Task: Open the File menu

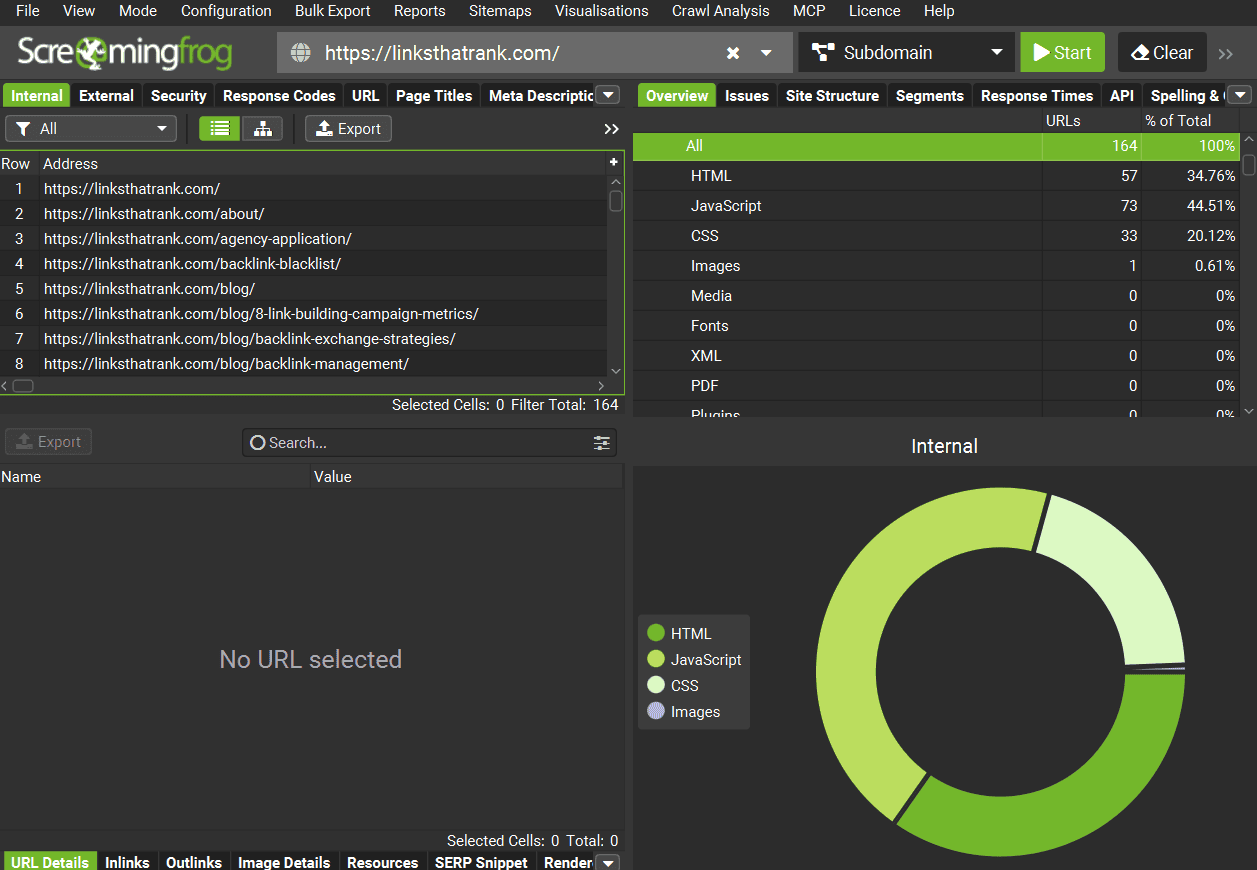Action: (28, 11)
